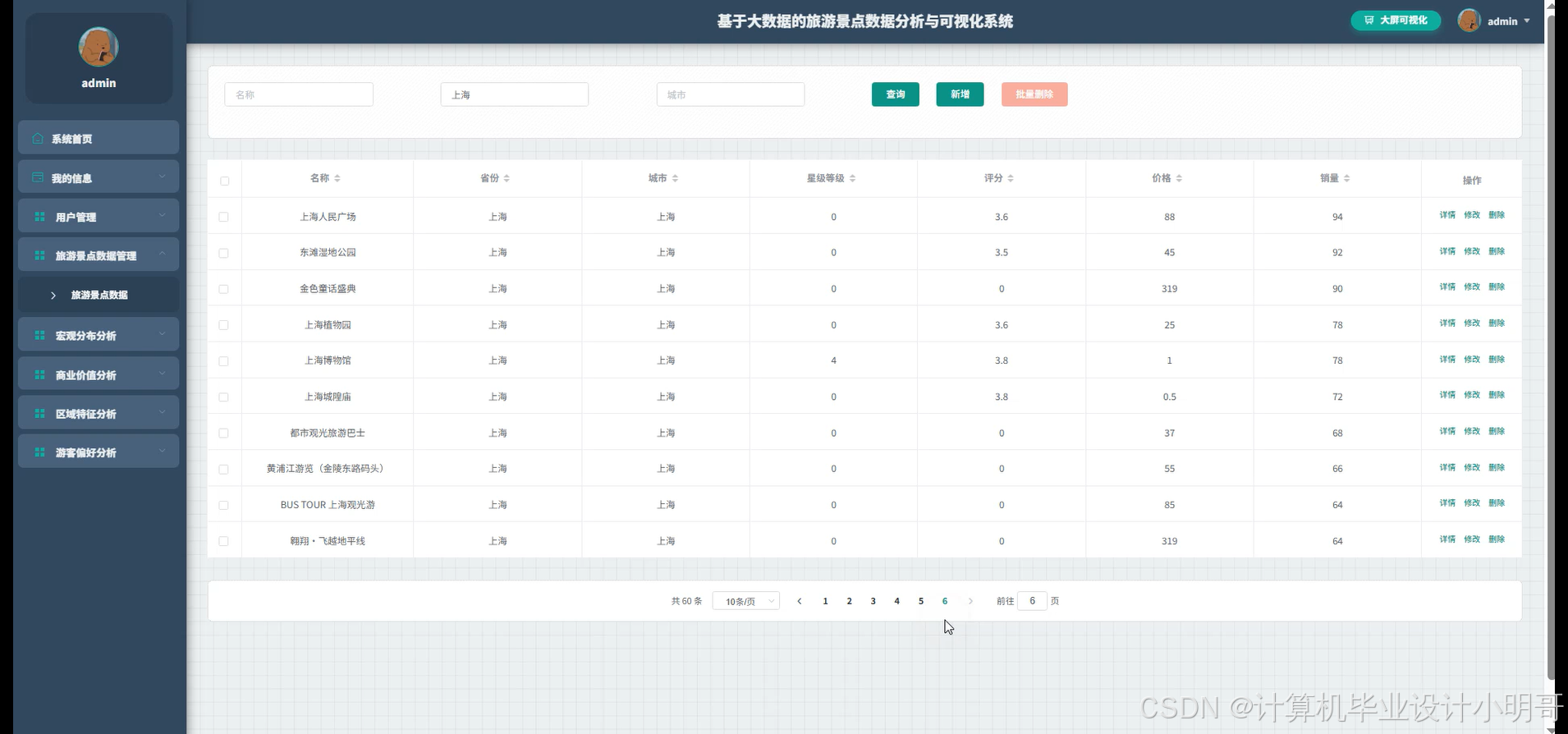The height and width of the screenshot is (734, 1568).
Task: Focus the 前往 page jump input
Action: [x=1032, y=601]
